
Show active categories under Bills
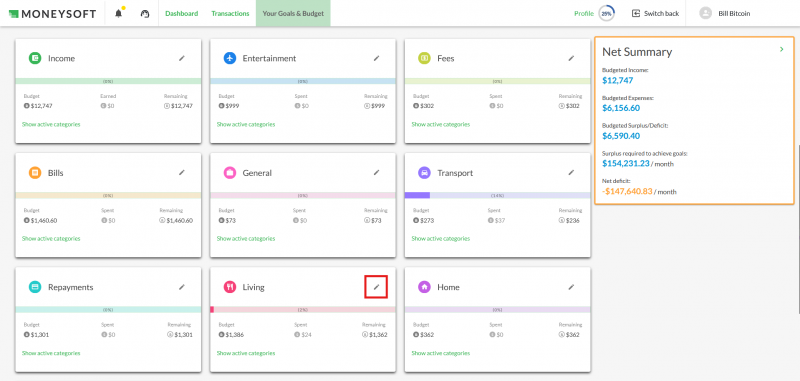click(51, 239)
